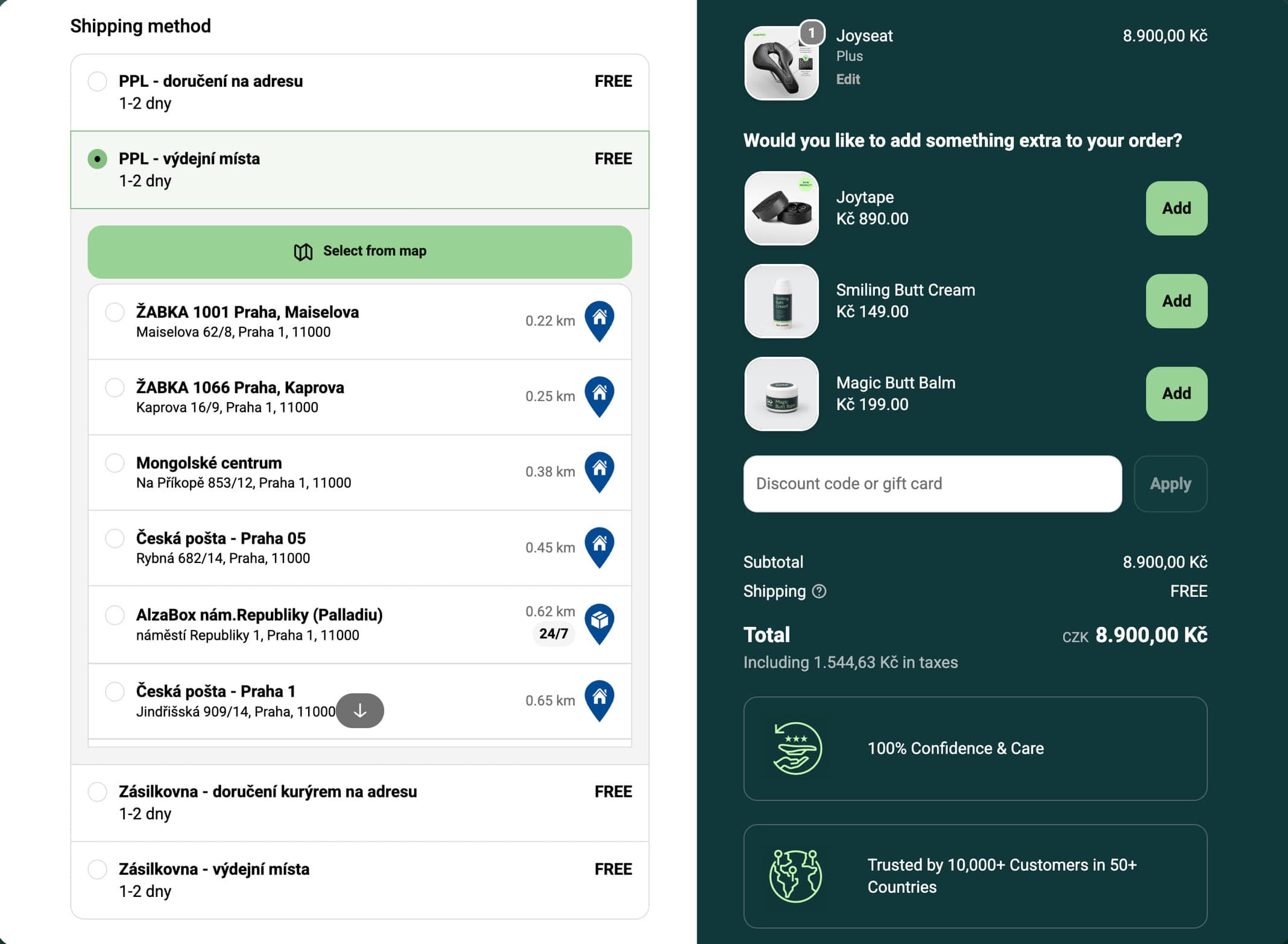Add Smiling Butt Cream to the order
The width and height of the screenshot is (1288, 944).
coord(1176,301)
